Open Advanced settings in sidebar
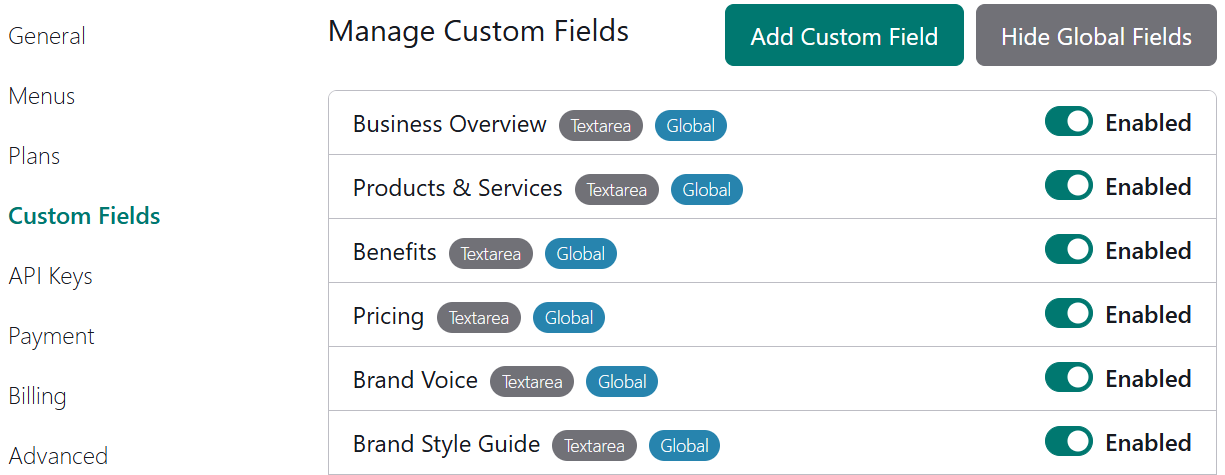1225x475 pixels. [58, 456]
